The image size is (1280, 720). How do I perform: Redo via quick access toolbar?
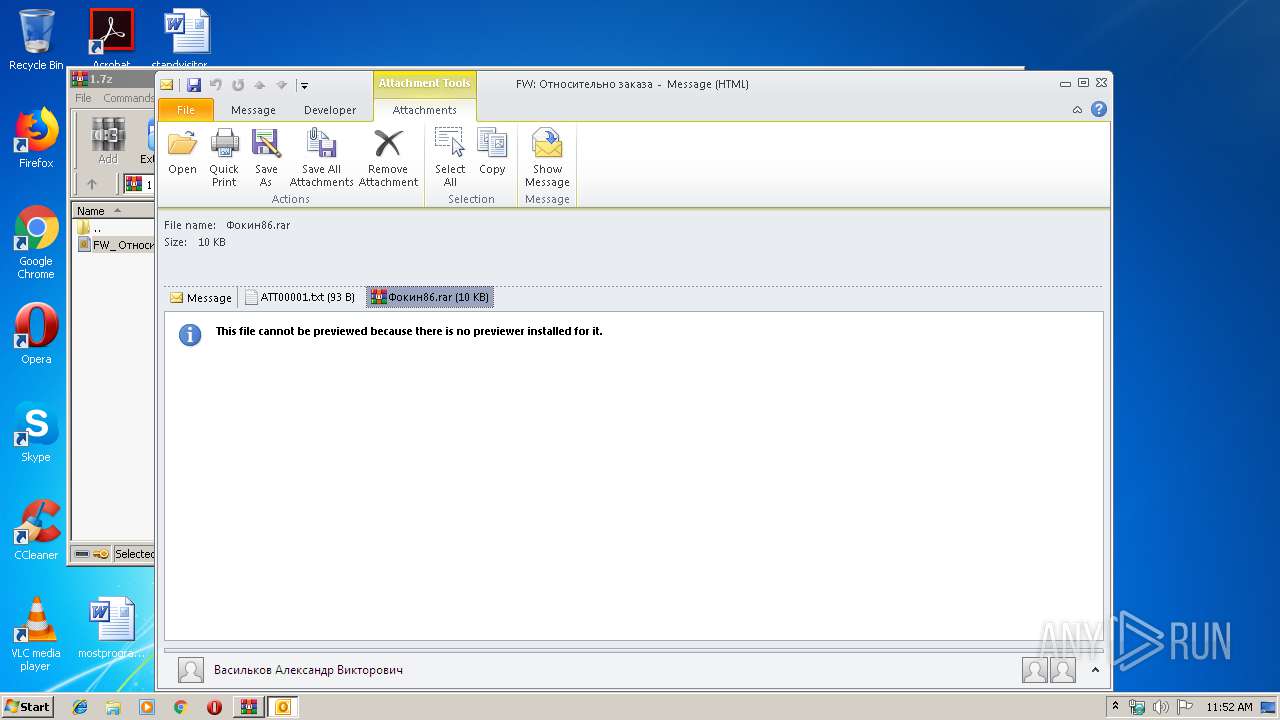(238, 85)
